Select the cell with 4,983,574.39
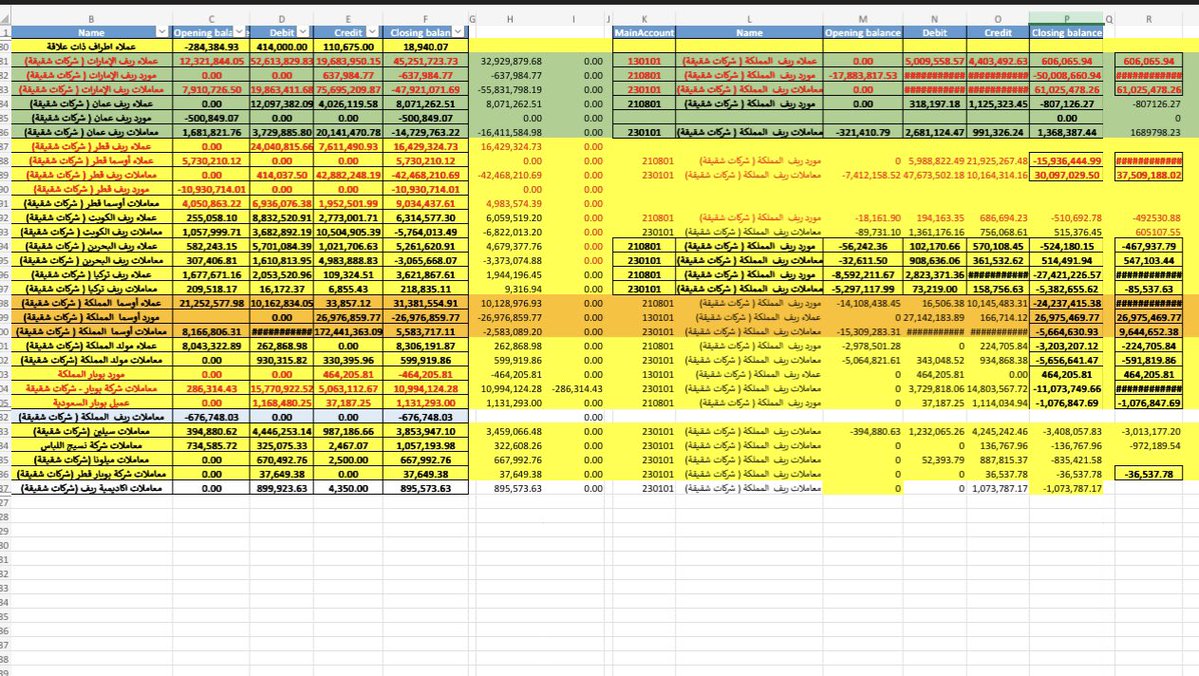 pos(510,203)
